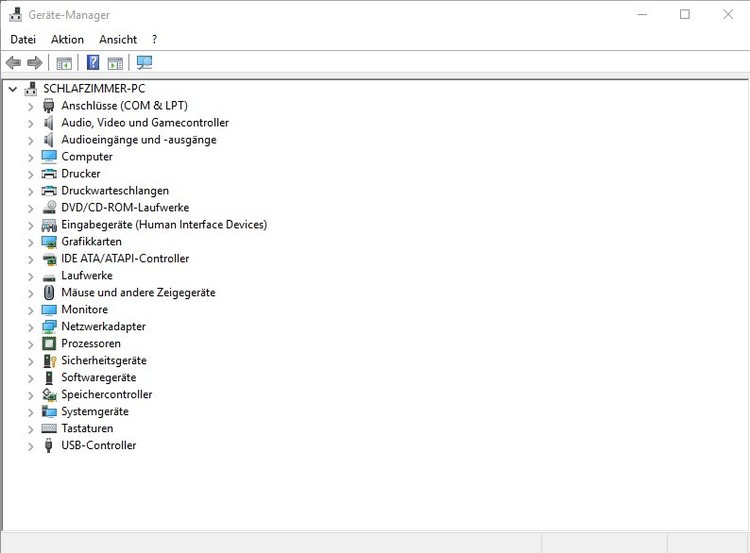This screenshot has width=750, height=553.
Task: Minimize the Geräte-Manager window
Action: [642, 14]
